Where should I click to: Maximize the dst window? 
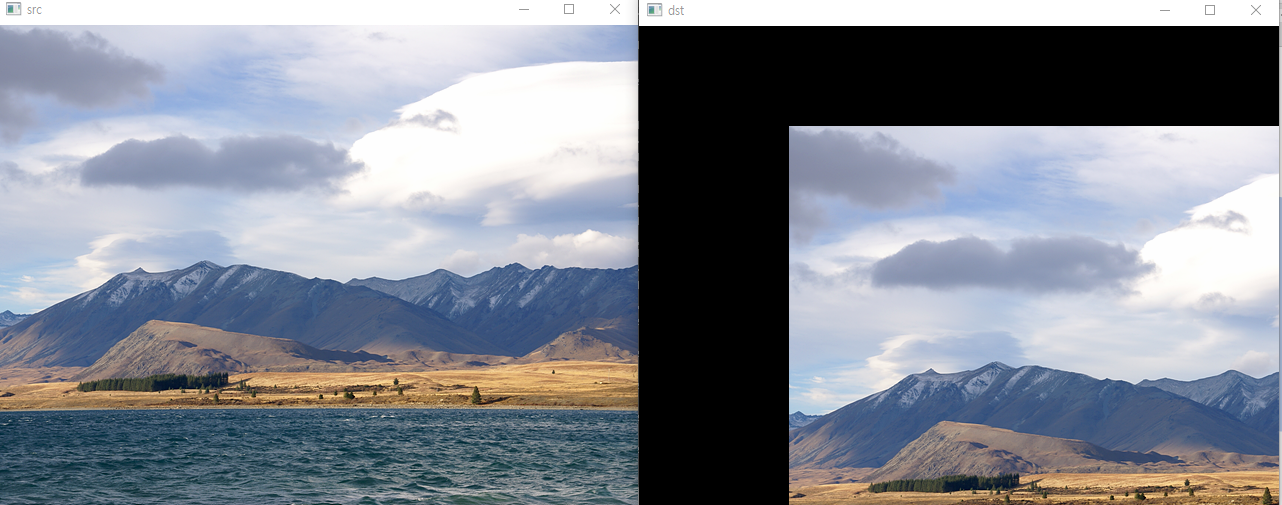(x=1210, y=10)
